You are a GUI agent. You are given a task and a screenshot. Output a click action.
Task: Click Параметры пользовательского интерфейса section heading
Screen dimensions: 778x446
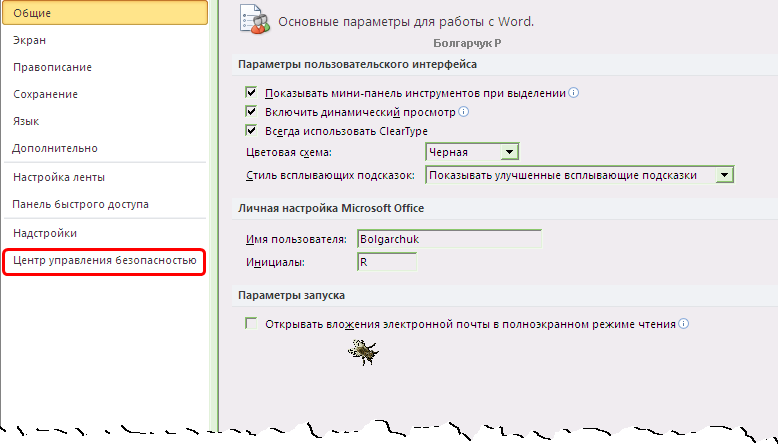[357, 64]
